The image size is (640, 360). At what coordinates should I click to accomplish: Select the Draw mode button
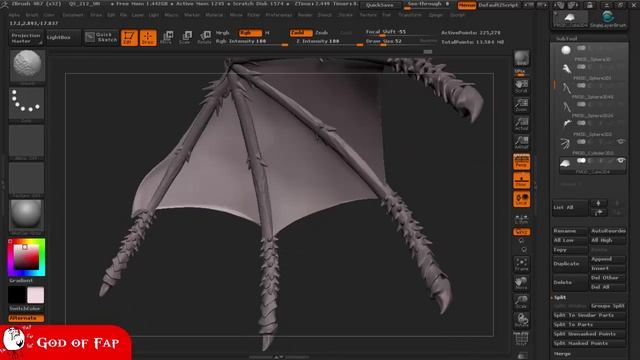(148, 38)
